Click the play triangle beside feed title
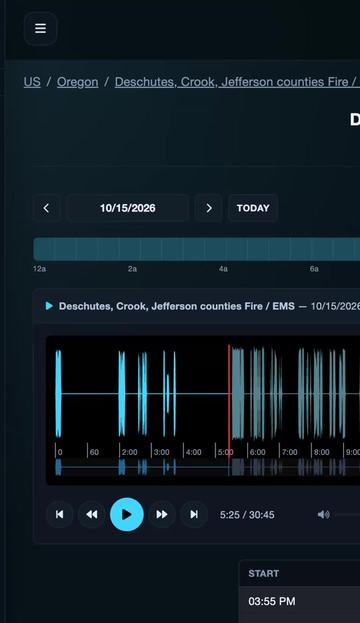The image size is (360, 623). 49,306
